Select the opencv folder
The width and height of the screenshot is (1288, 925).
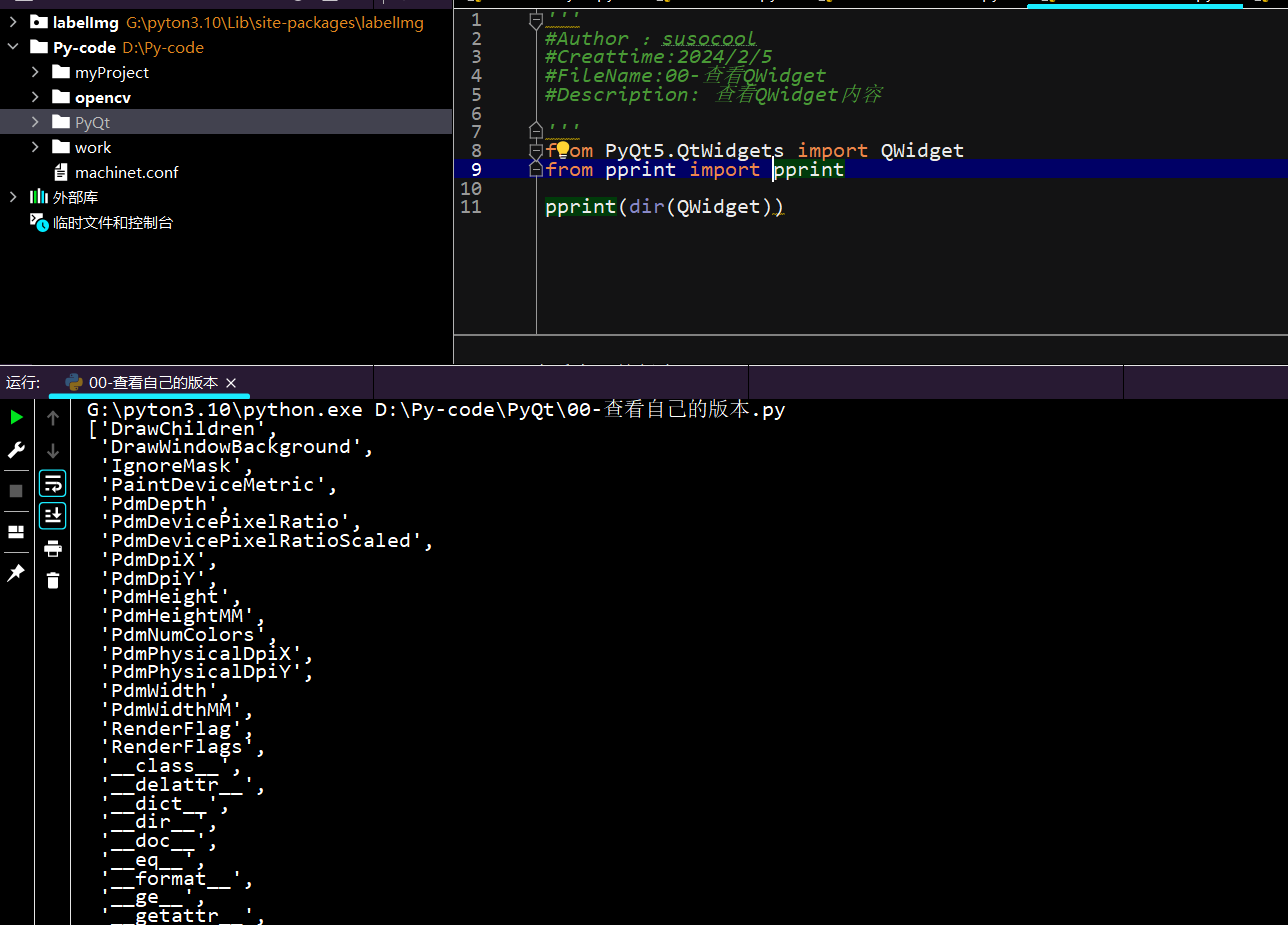[x=226, y=97]
